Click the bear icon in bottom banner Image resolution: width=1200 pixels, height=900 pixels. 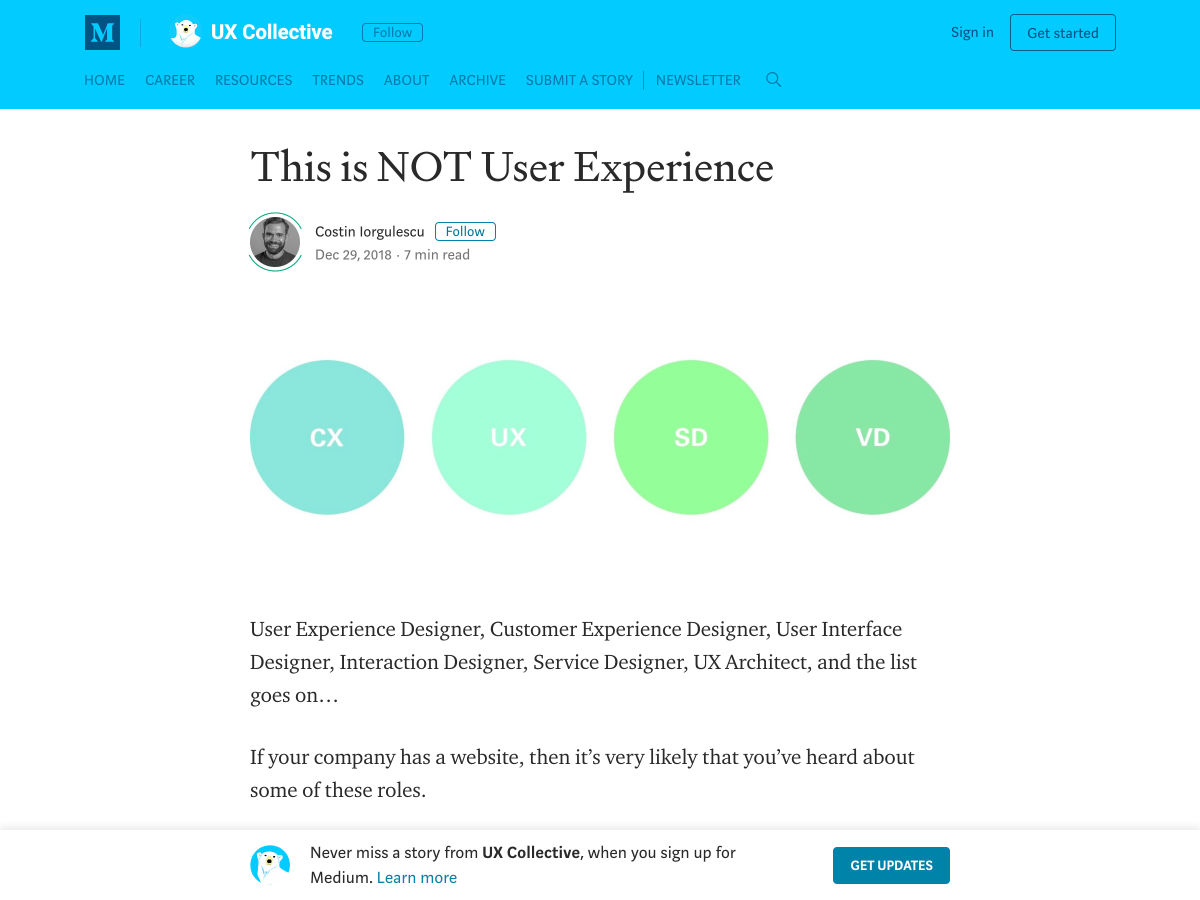pos(270,865)
